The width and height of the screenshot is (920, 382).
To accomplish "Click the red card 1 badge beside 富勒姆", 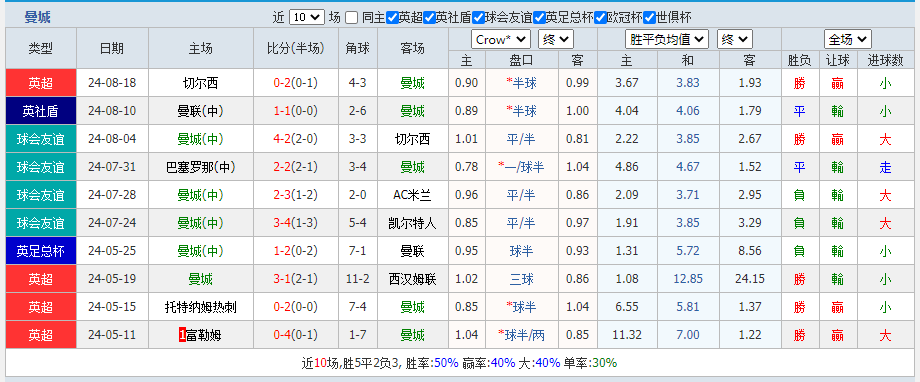I will (182, 335).
